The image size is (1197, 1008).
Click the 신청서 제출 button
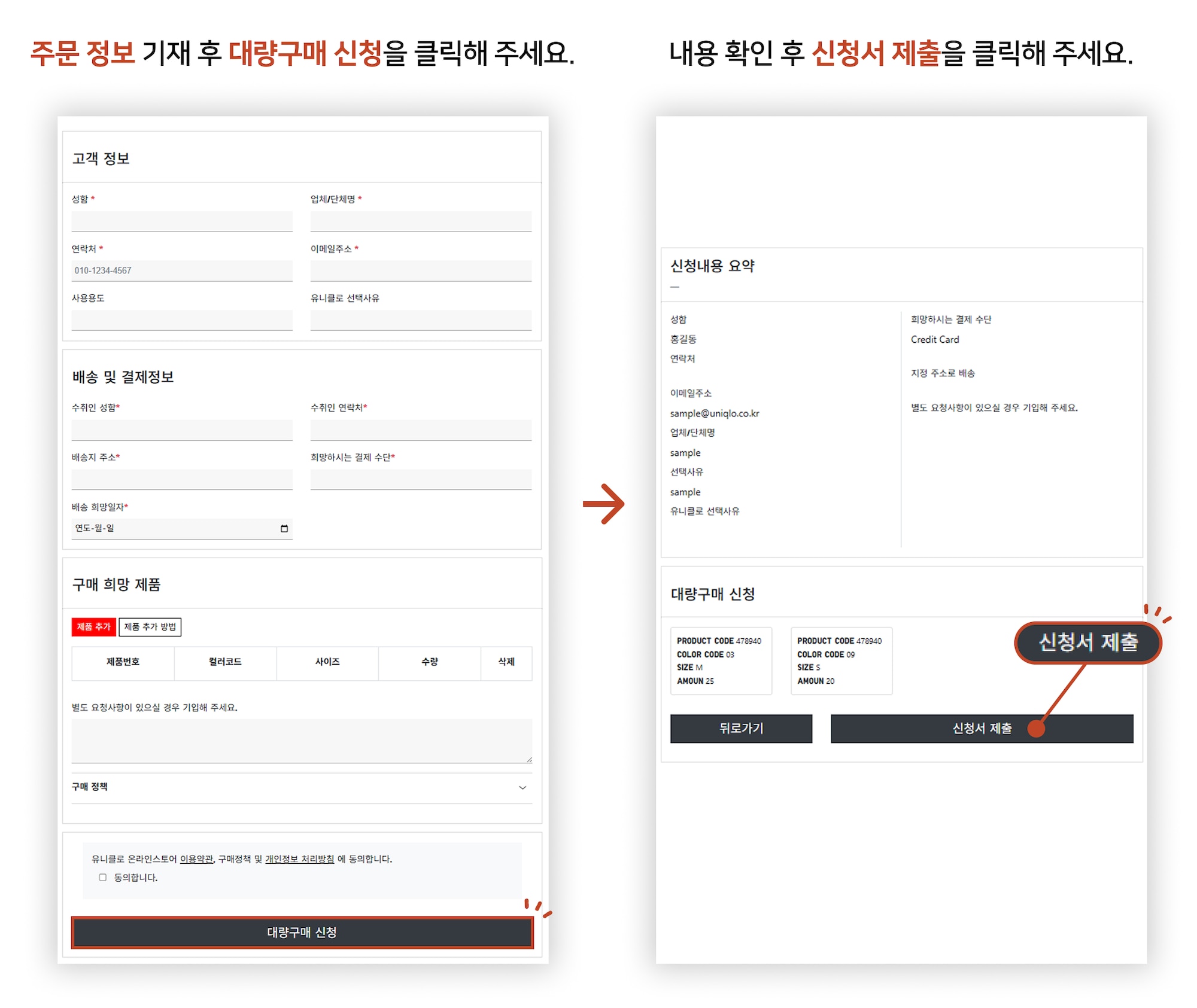(x=982, y=729)
